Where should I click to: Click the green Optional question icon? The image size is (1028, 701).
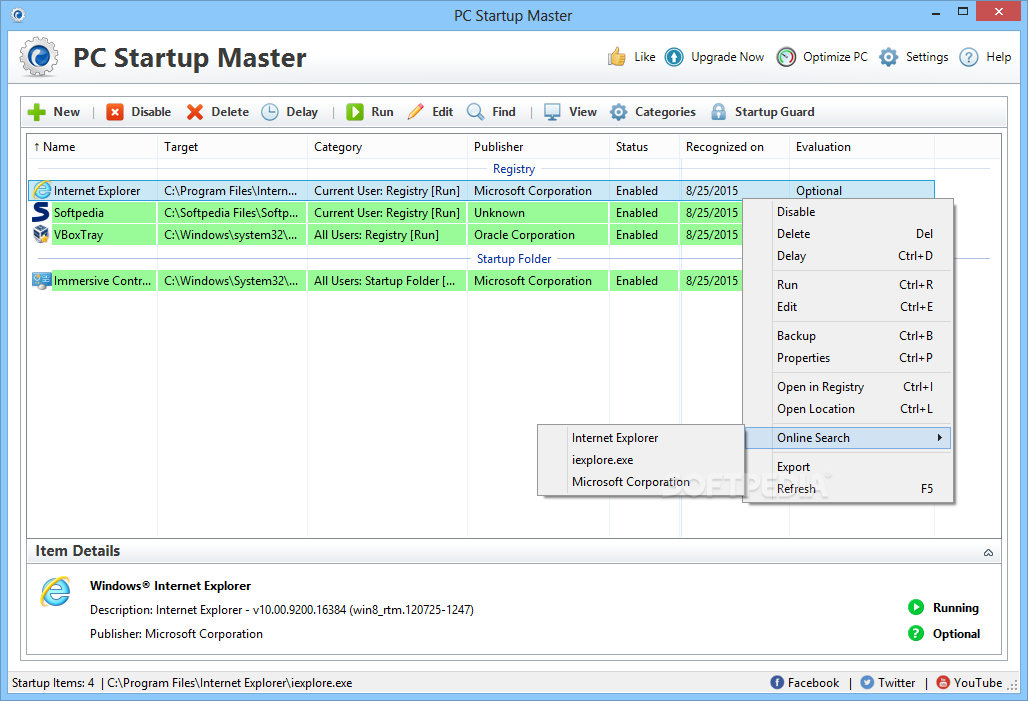(x=916, y=633)
